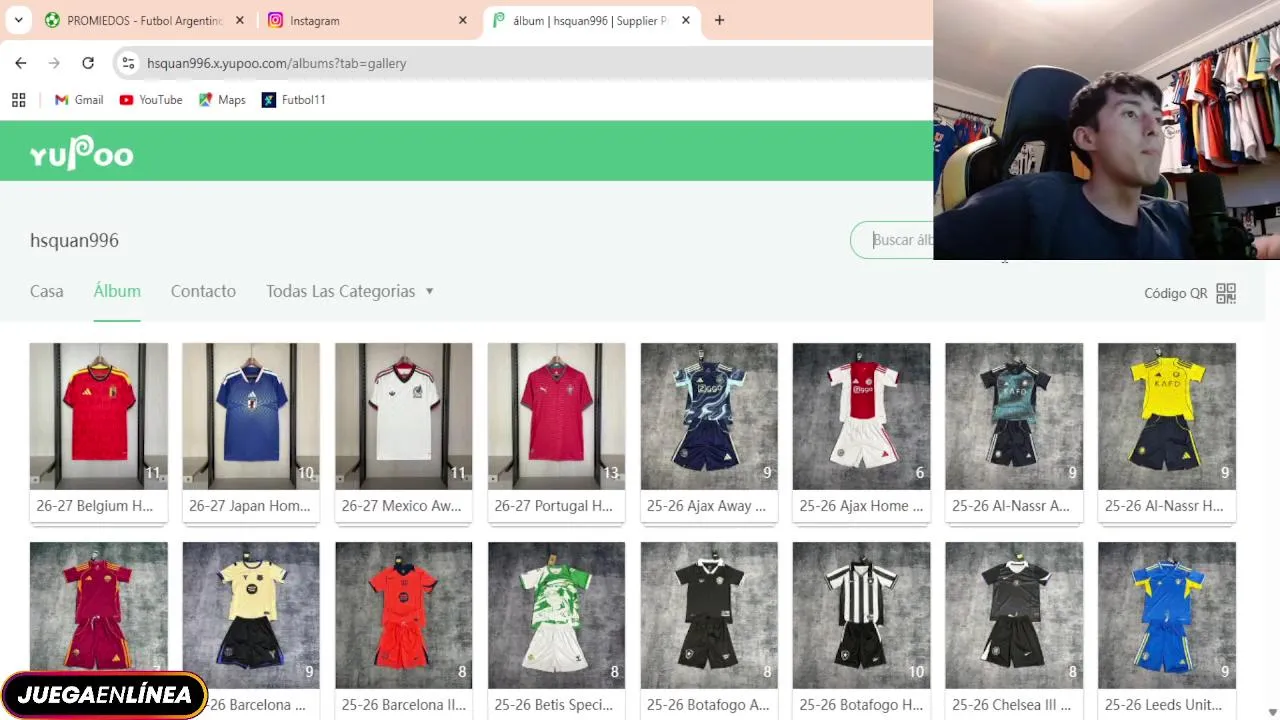Open the 25-26 Botafogo A black kit thumbnail
This screenshot has height=720, width=1280.
point(709,615)
